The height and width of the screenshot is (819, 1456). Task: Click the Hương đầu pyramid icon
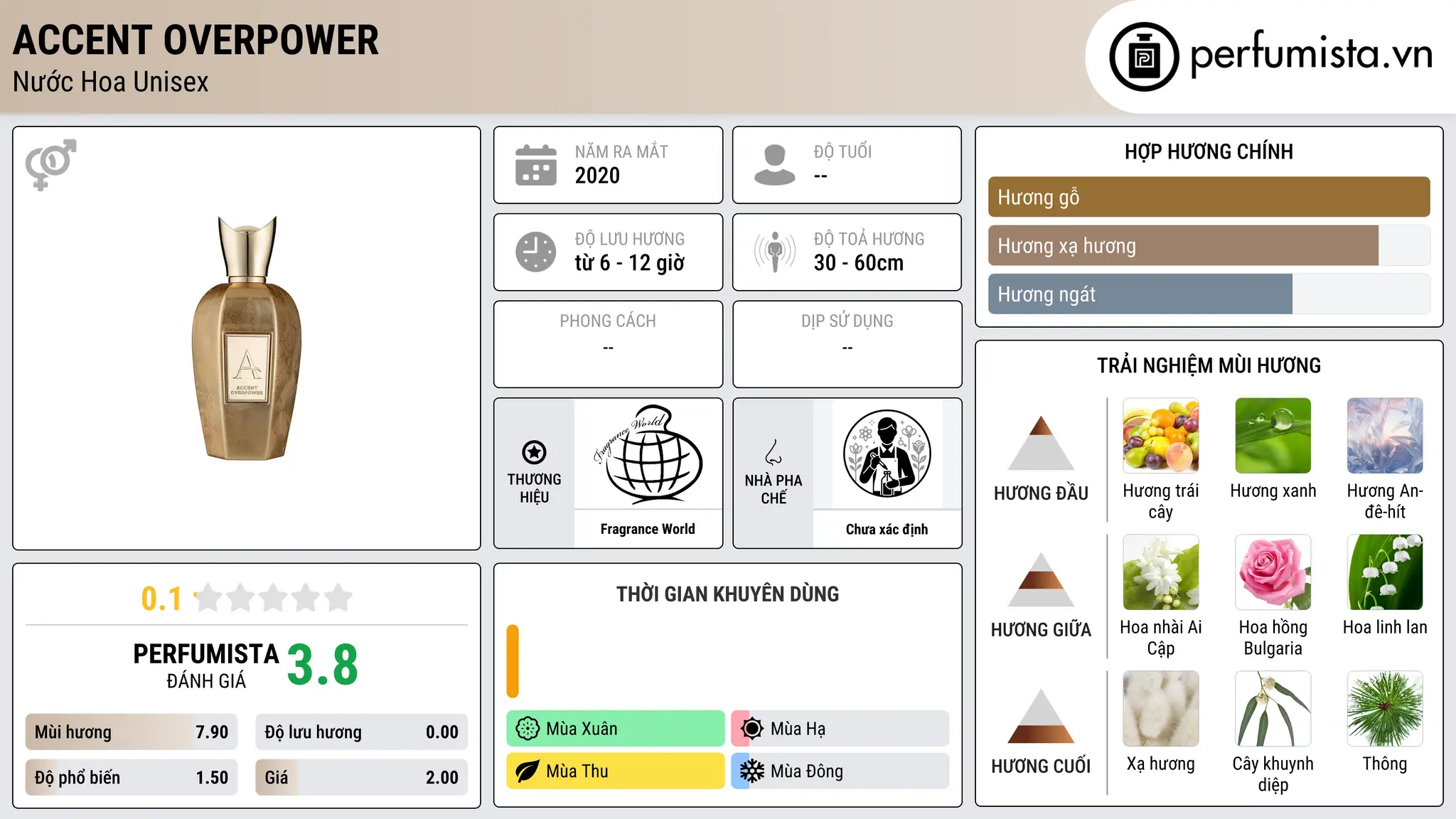(1041, 442)
